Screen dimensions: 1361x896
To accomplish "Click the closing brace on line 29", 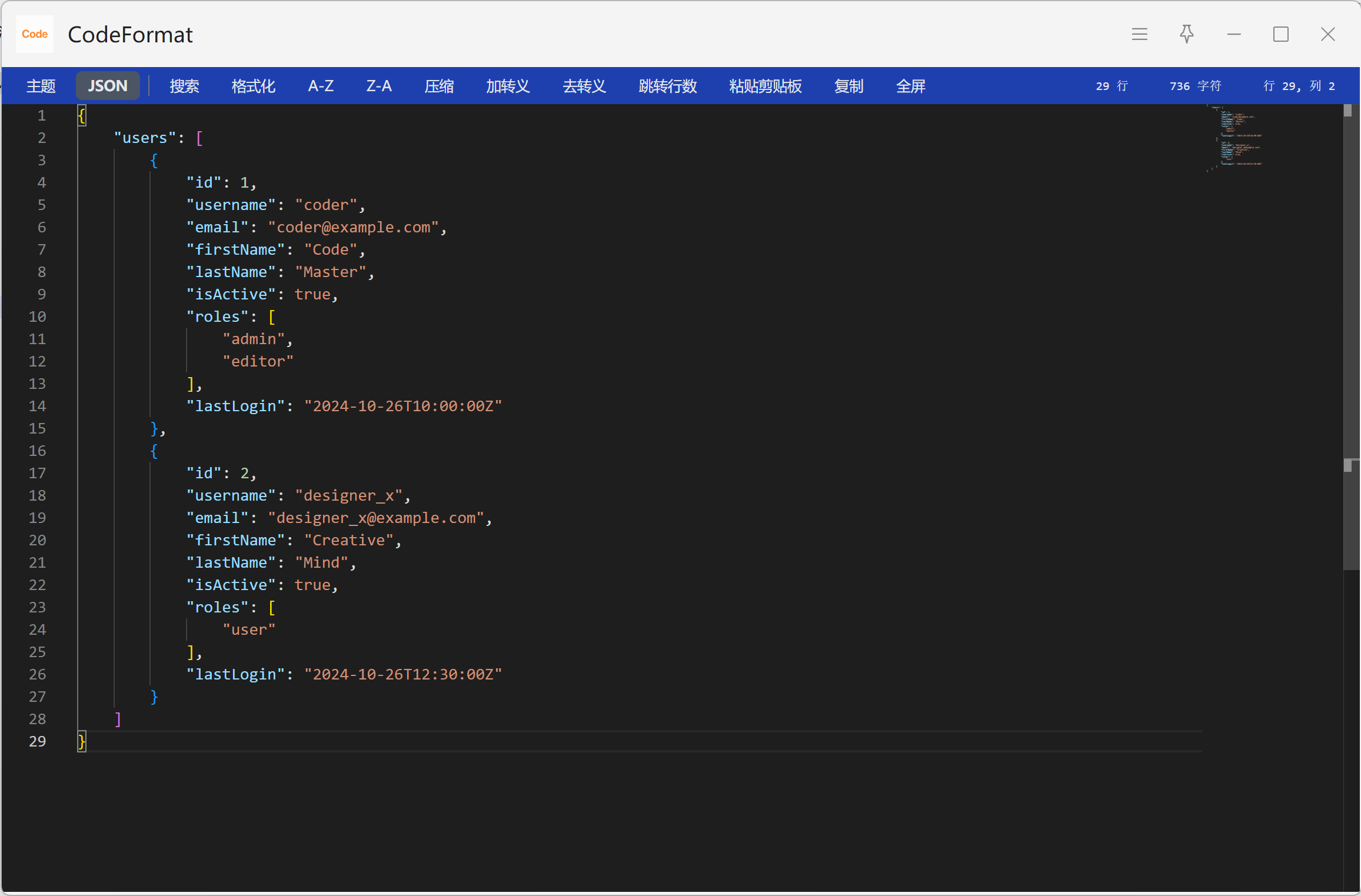I will click(x=82, y=741).
